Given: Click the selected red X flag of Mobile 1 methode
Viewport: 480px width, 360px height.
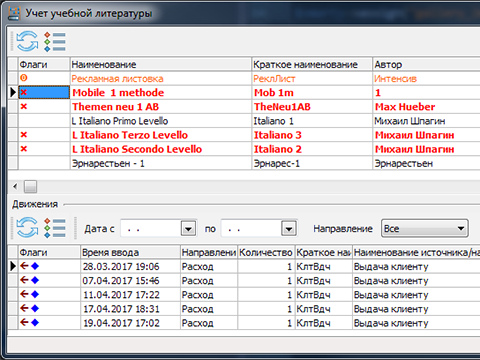Looking at the screenshot, I should click(x=24, y=92).
